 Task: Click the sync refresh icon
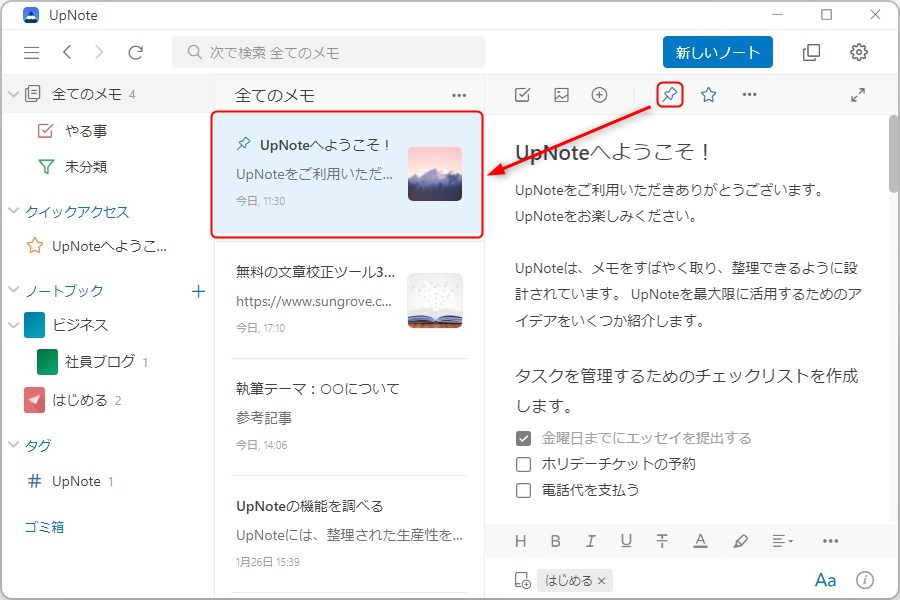pyautogui.click(x=135, y=53)
